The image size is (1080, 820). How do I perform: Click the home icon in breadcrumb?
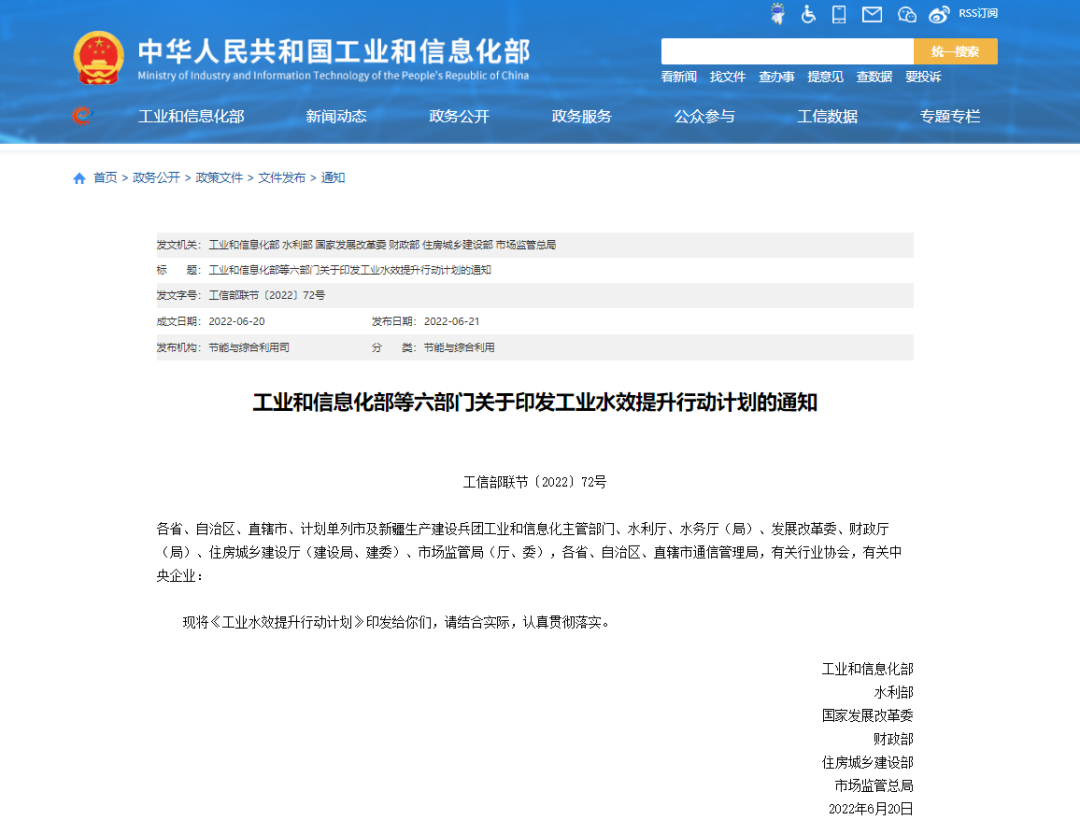[x=79, y=178]
